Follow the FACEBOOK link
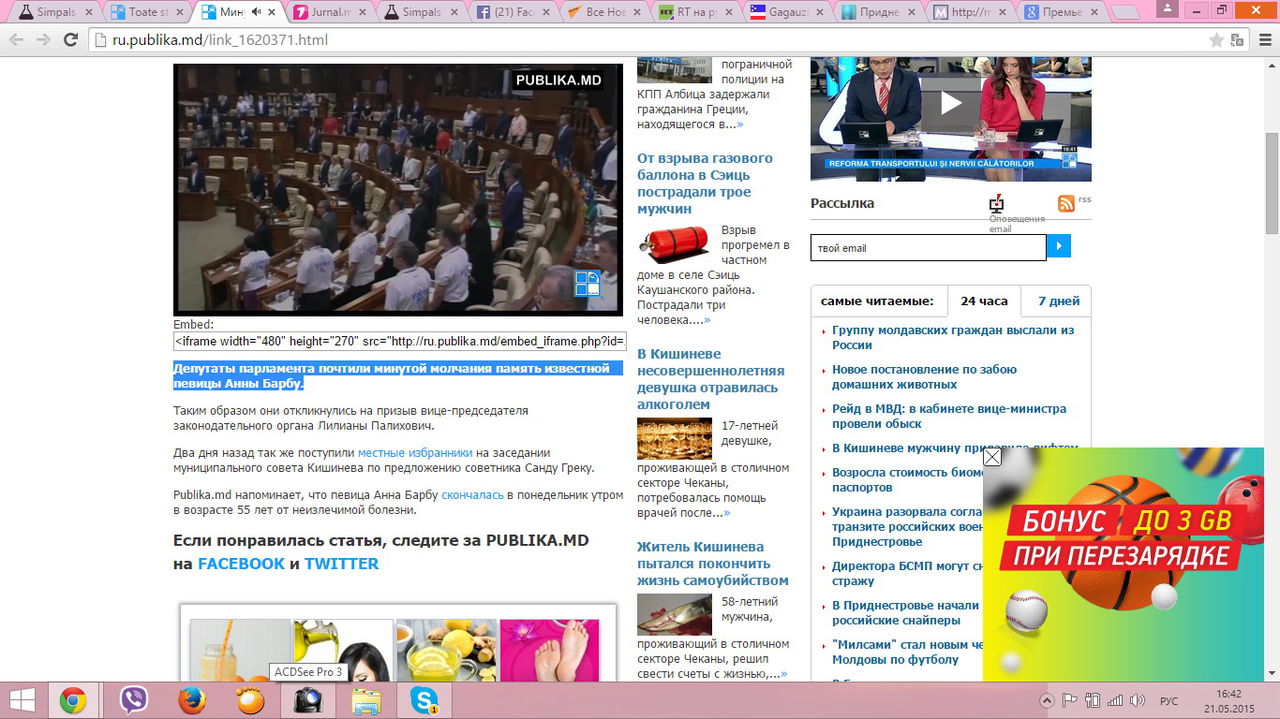This screenshot has height=719, width=1280. point(241,564)
